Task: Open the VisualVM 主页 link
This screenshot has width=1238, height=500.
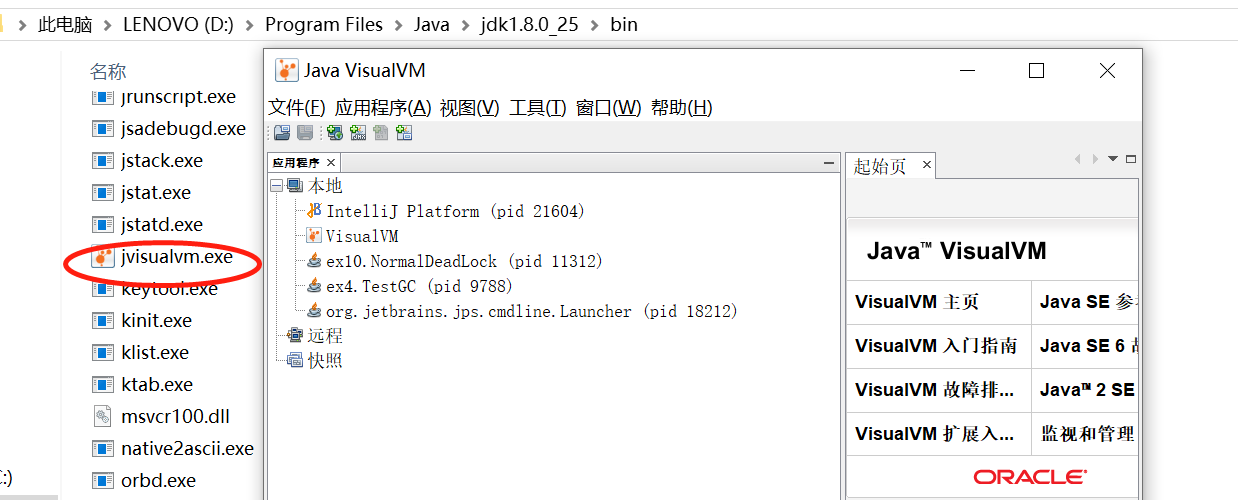Action: pos(917,302)
